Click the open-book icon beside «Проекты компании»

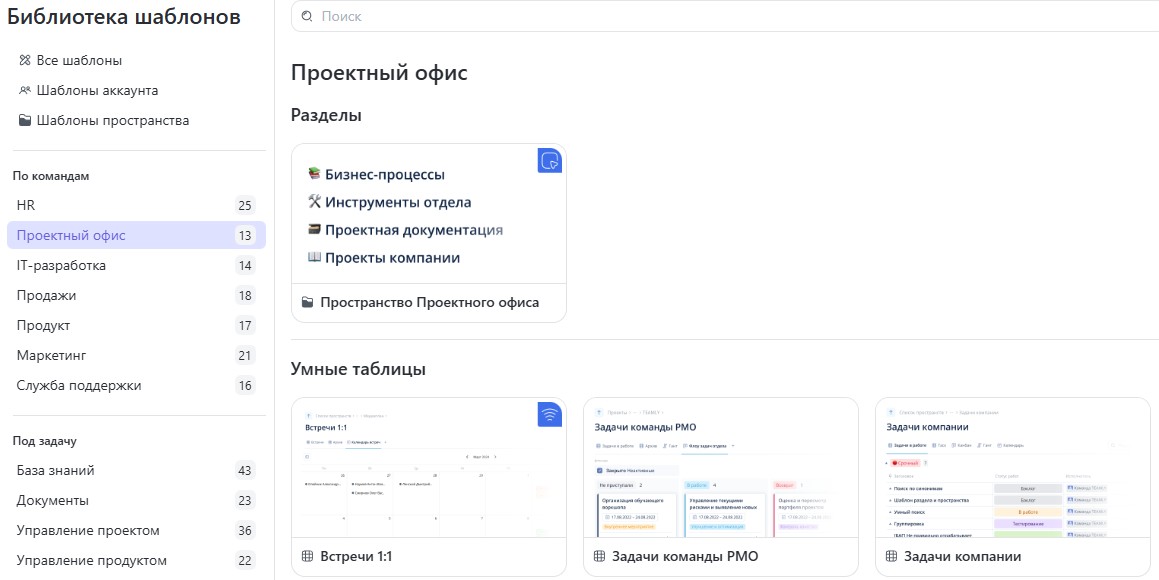pyautogui.click(x=313, y=257)
